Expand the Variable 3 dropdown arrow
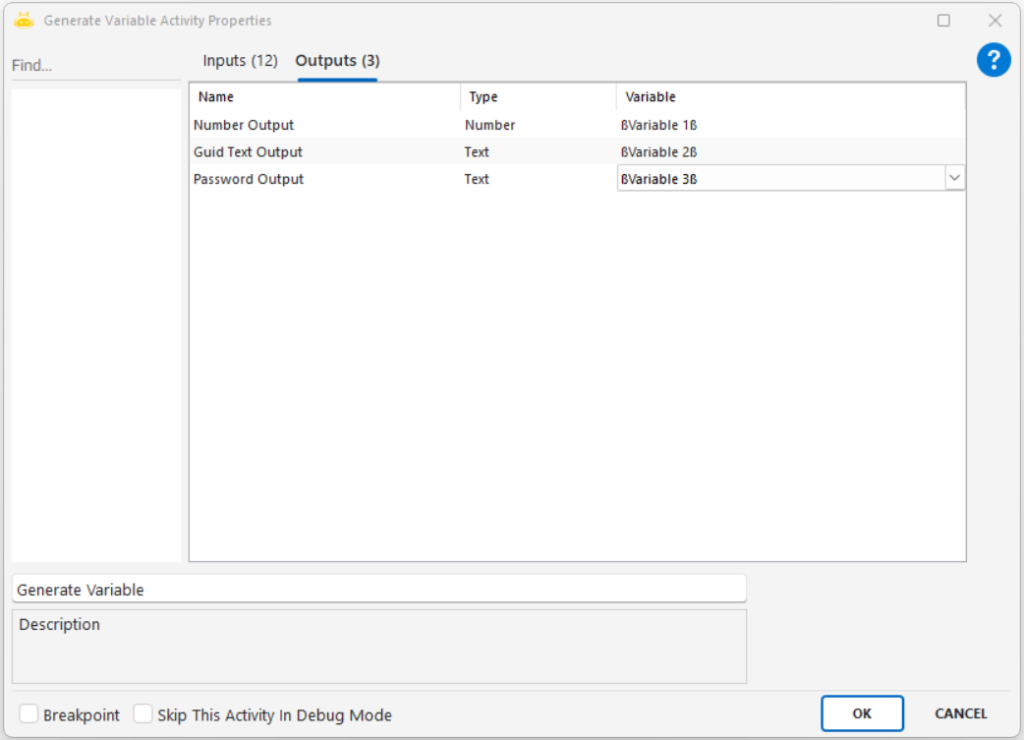This screenshot has width=1024, height=740. (x=954, y=178)
